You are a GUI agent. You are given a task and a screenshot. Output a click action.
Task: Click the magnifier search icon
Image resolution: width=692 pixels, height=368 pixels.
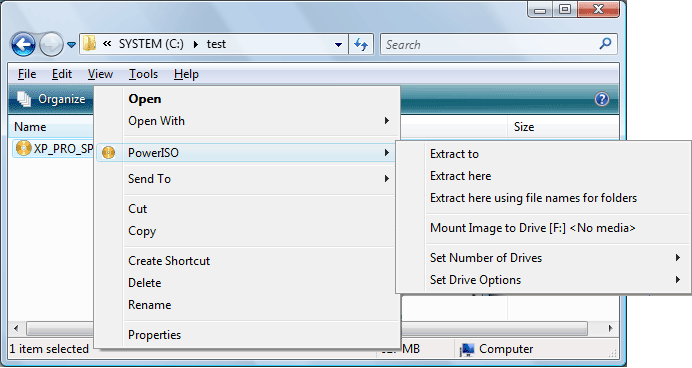606,44
